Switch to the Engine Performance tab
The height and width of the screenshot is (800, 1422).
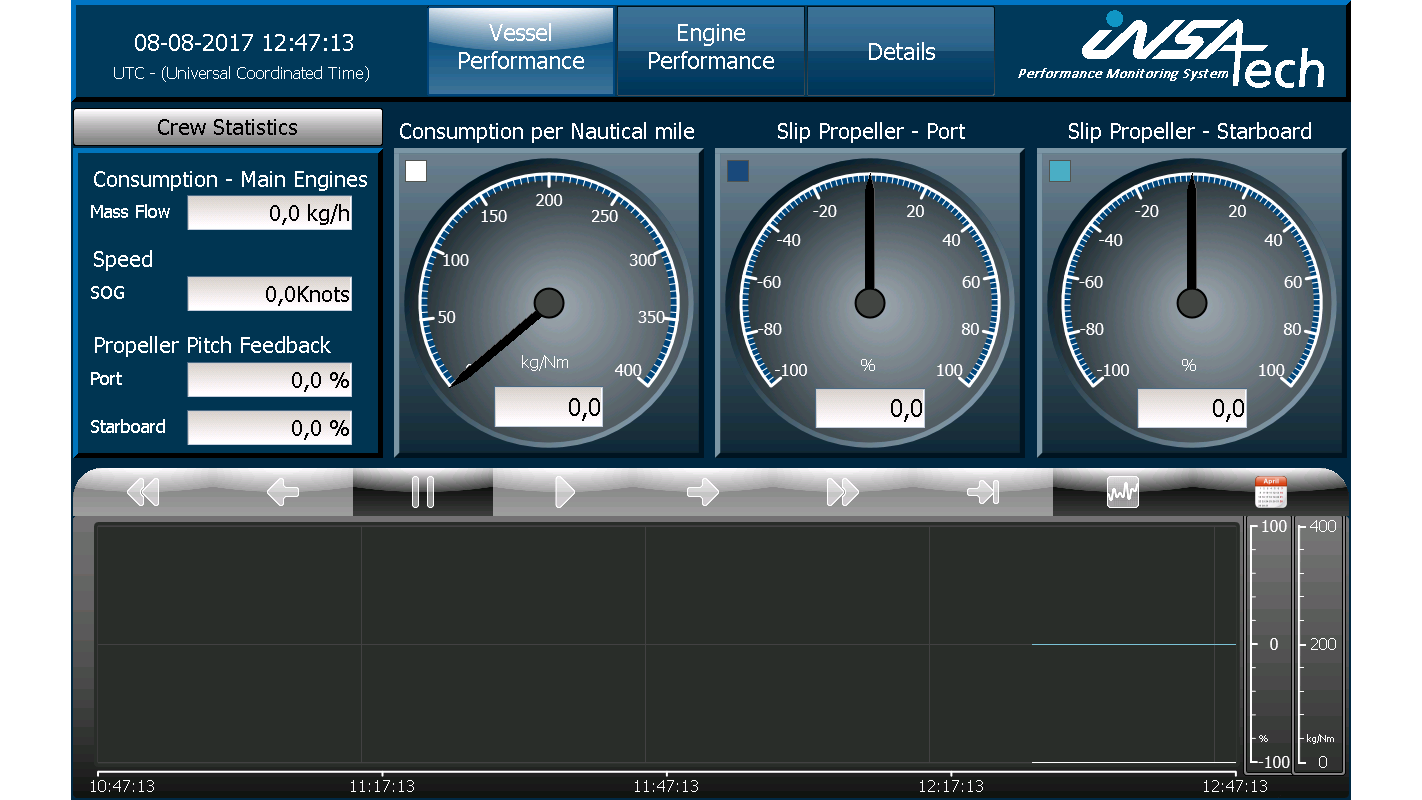[710, 48]
